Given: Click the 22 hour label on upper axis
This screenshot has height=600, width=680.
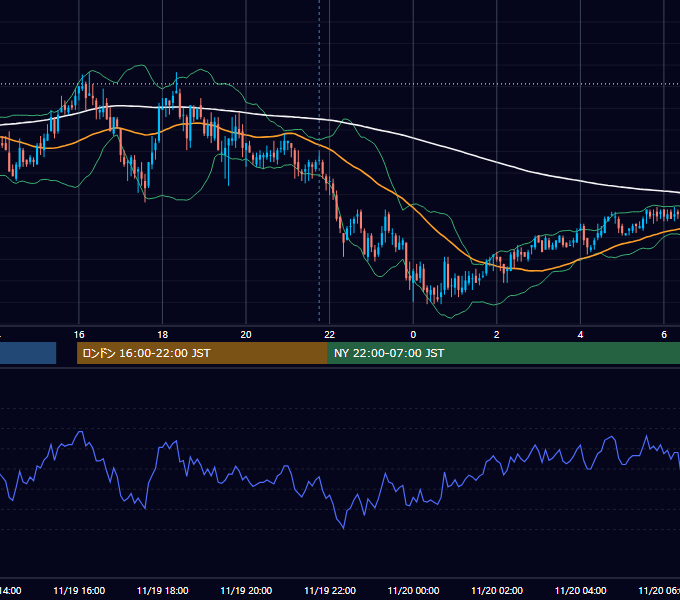Looking at the screenshot, I should (x=330, y=335).
